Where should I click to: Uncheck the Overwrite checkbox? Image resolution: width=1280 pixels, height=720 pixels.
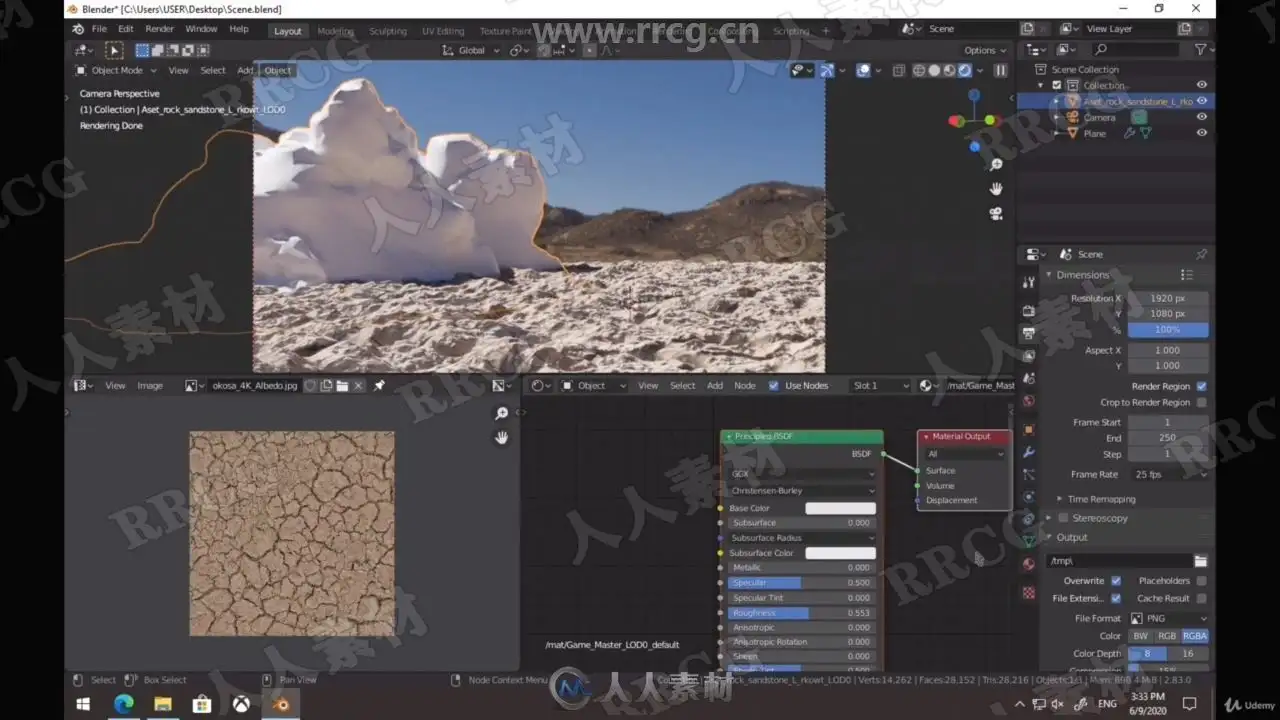[1116, 580]
